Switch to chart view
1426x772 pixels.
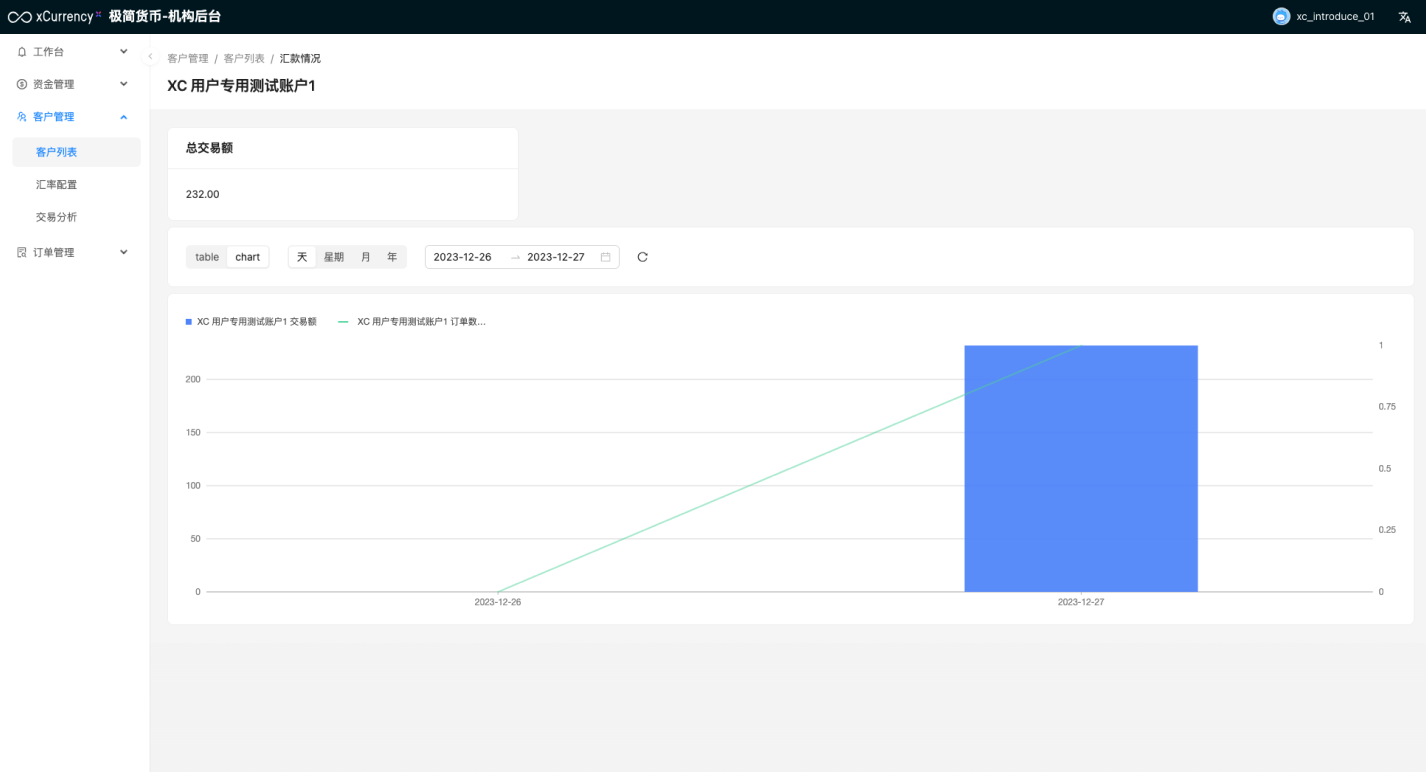coord(248,257)
